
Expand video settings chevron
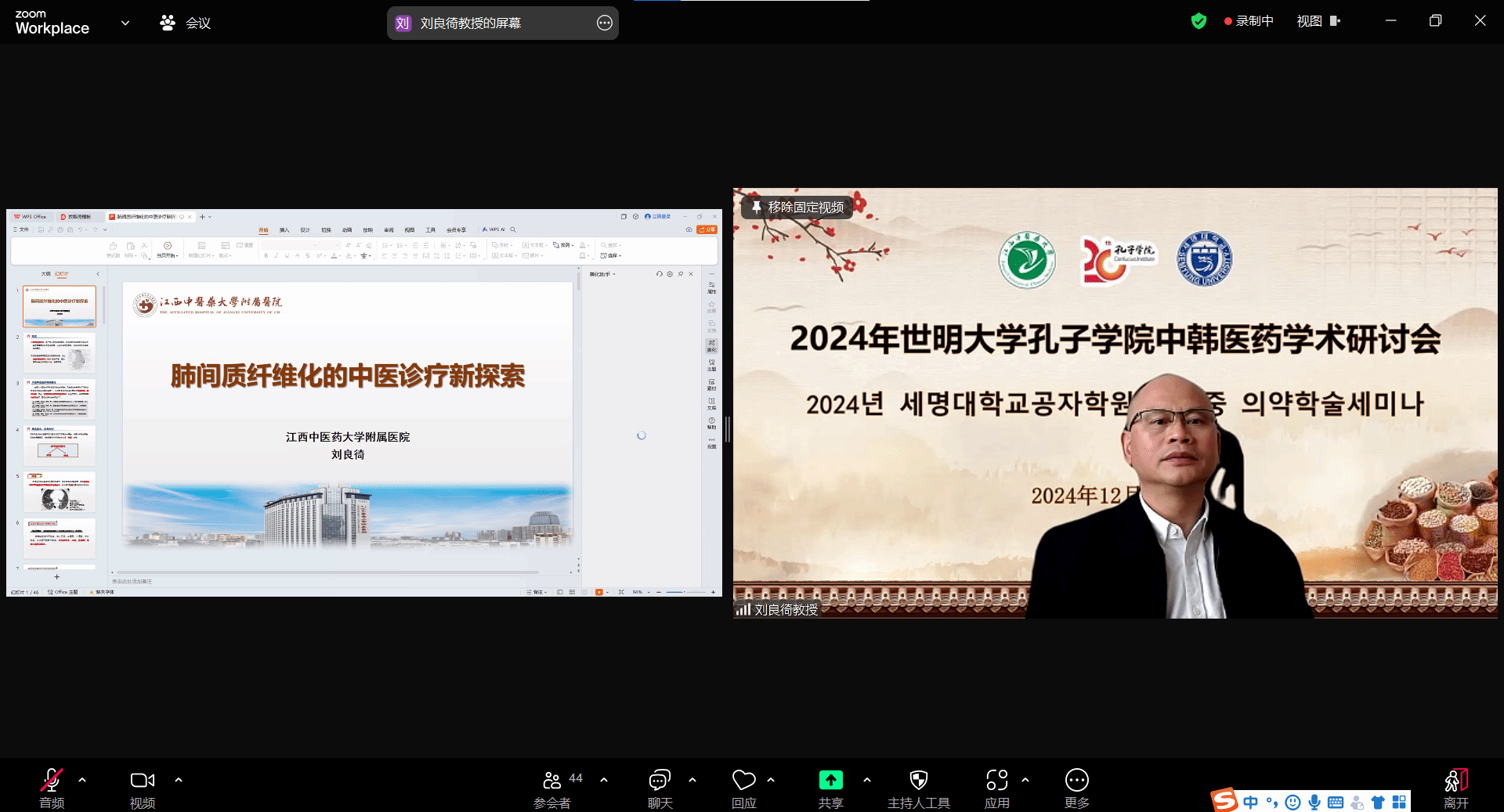click(x=179, y=780)
